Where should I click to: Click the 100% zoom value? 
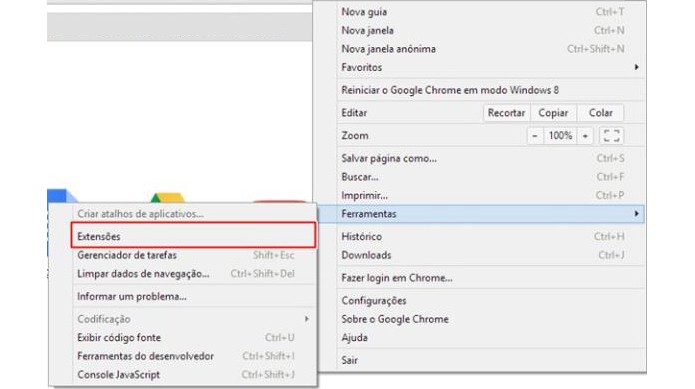point(560,136)
